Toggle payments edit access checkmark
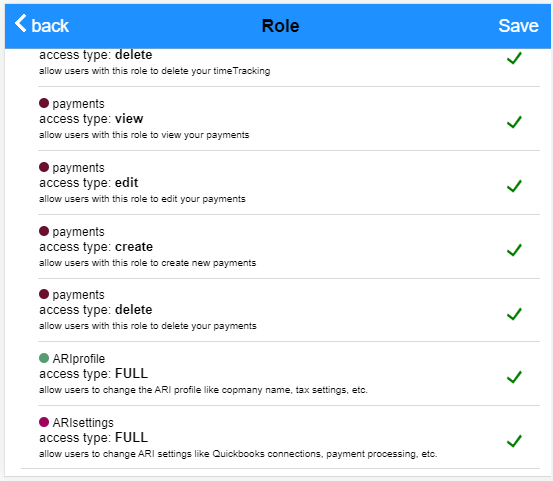Viewport: 553px width, 481px height. click(x=514, y=186)
